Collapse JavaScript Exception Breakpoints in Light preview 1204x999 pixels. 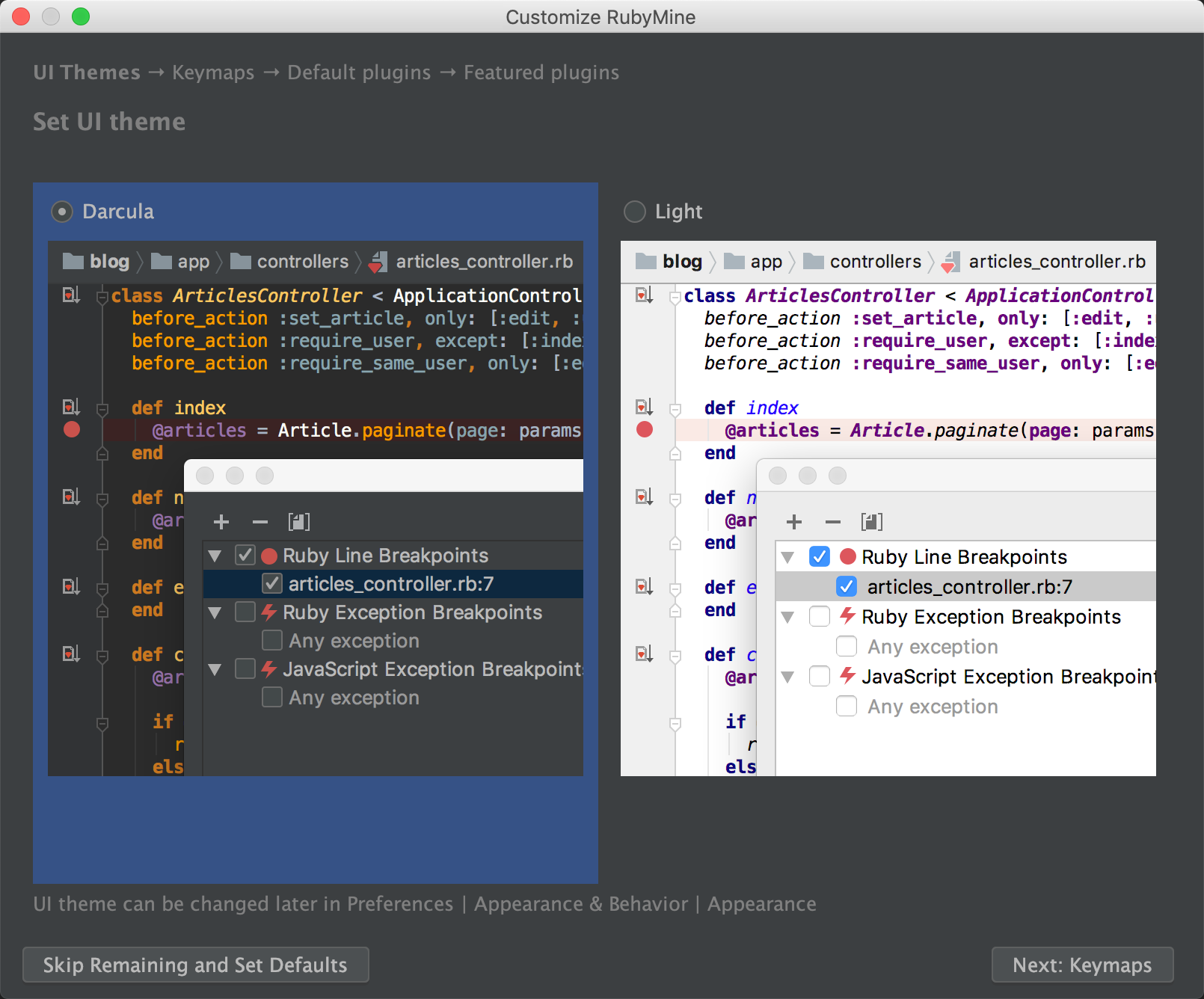point(787,677)
